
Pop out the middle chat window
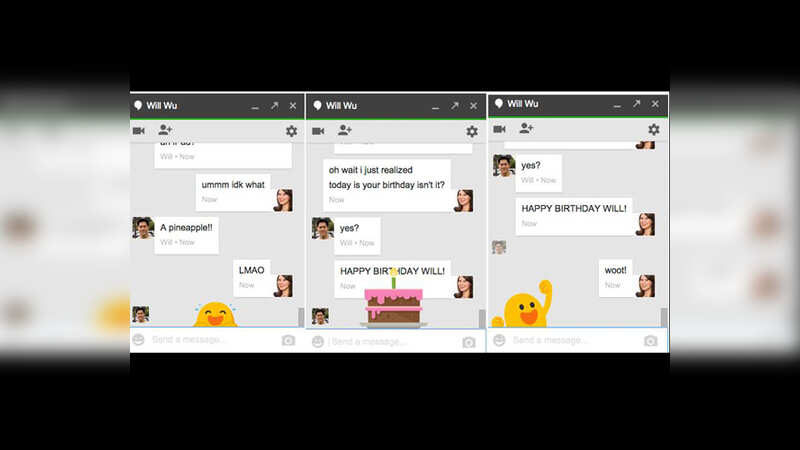point(454,105)
